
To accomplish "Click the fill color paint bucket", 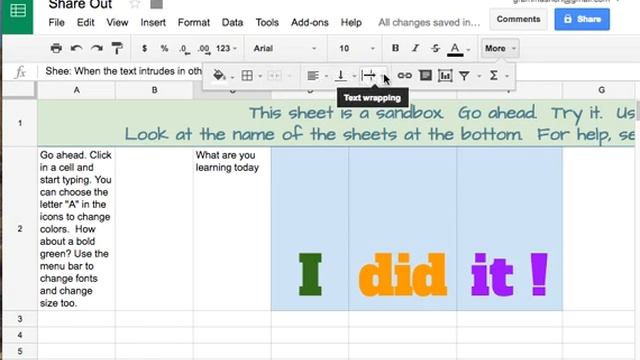I will click(219, 75).
